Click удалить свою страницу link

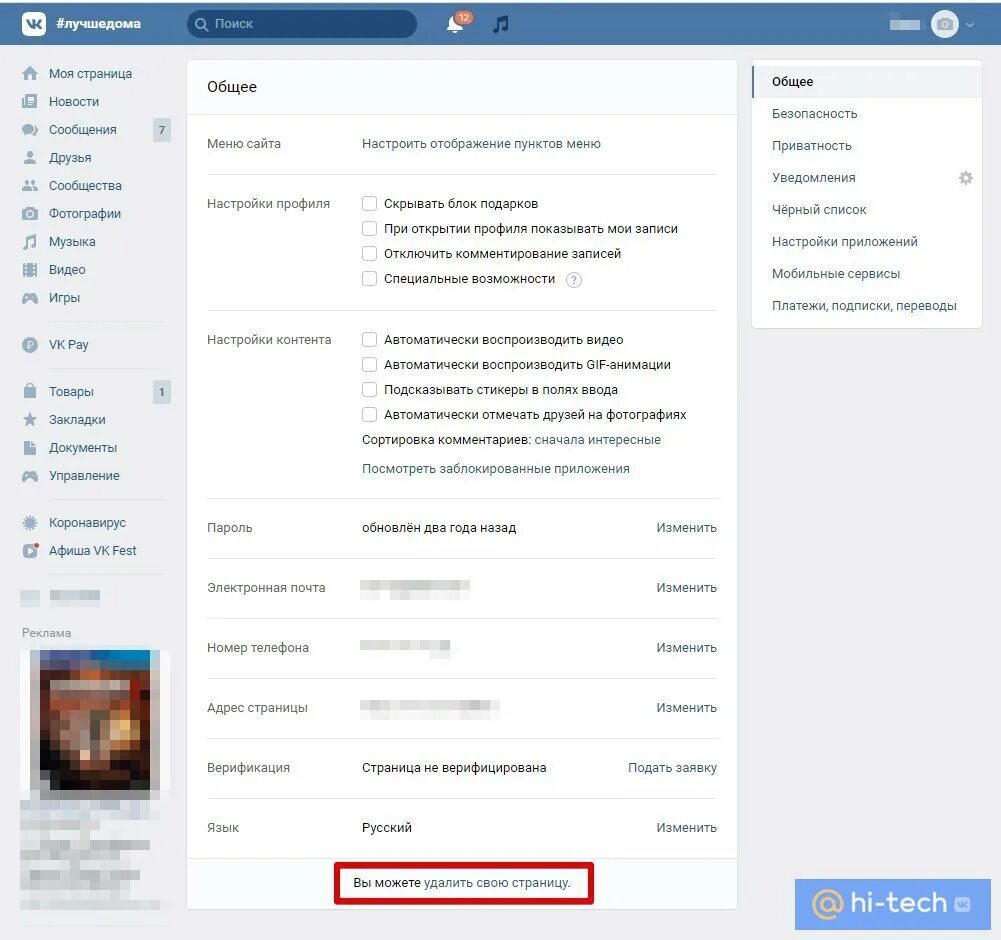point(497,883)
